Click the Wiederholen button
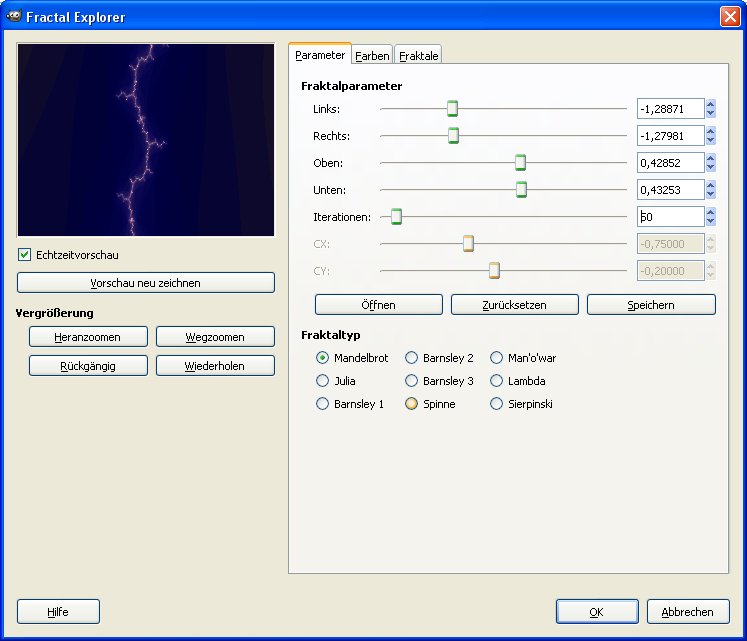Screen dimensions: 747x641 tap(215, 366)
